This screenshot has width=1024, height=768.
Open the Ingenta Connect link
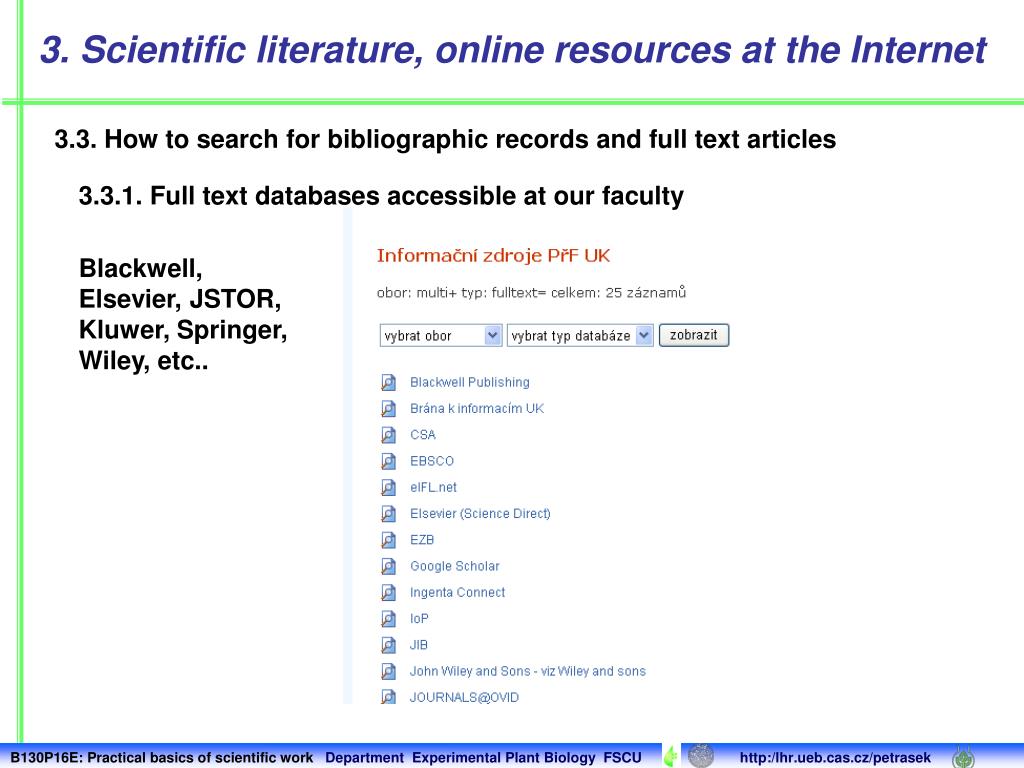[457, 592]
